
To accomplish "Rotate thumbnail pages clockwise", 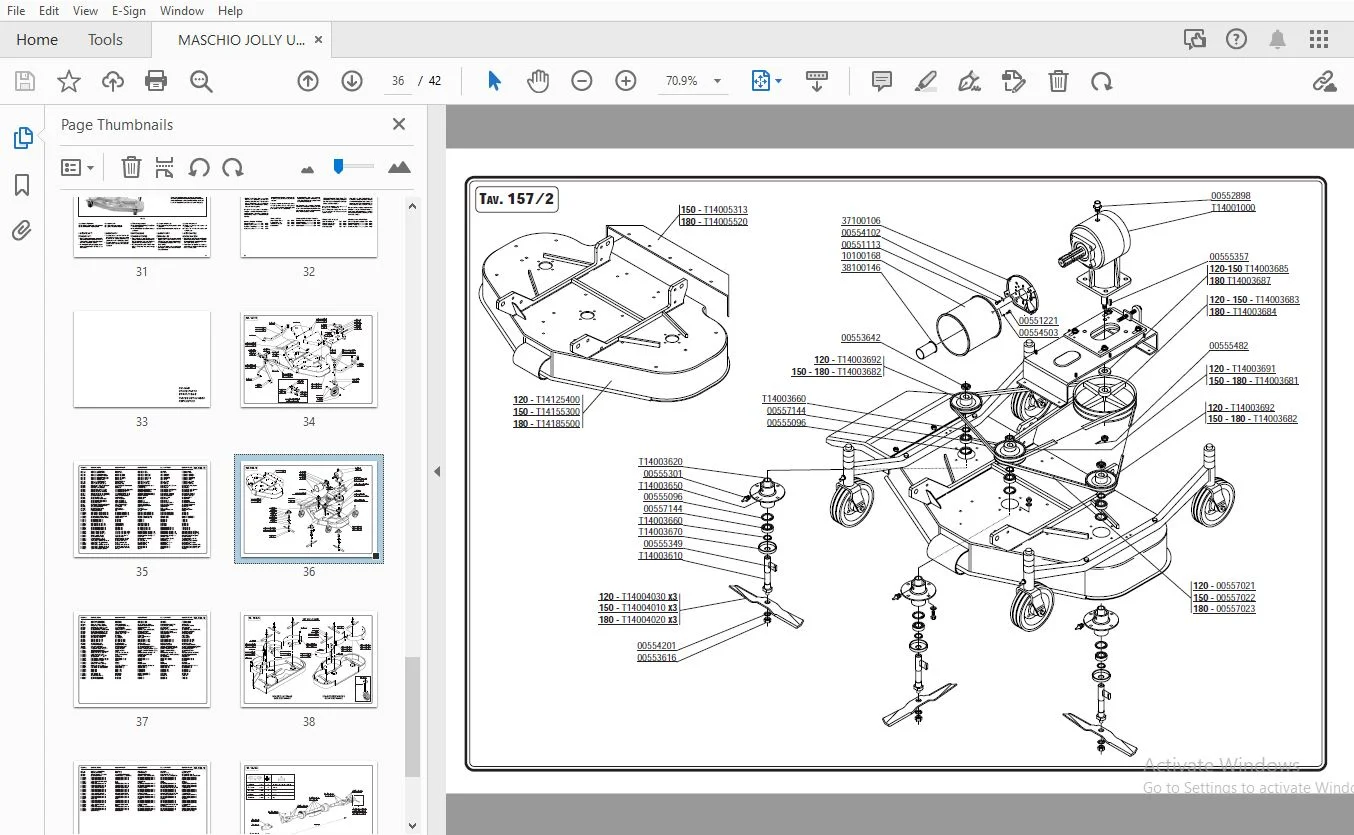I will tap(233, 167).
